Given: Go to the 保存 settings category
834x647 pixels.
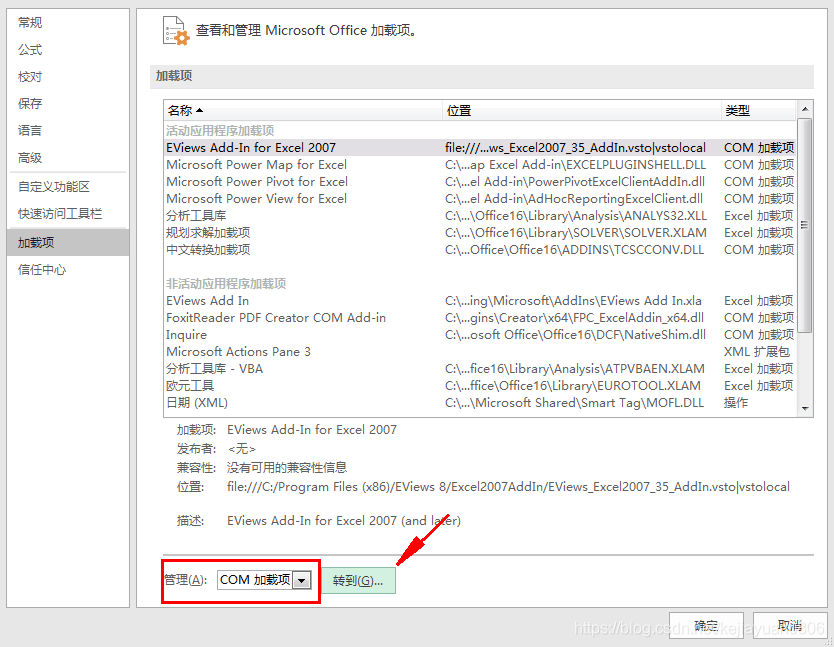Looking at the screenshot, I should point(68,103).
